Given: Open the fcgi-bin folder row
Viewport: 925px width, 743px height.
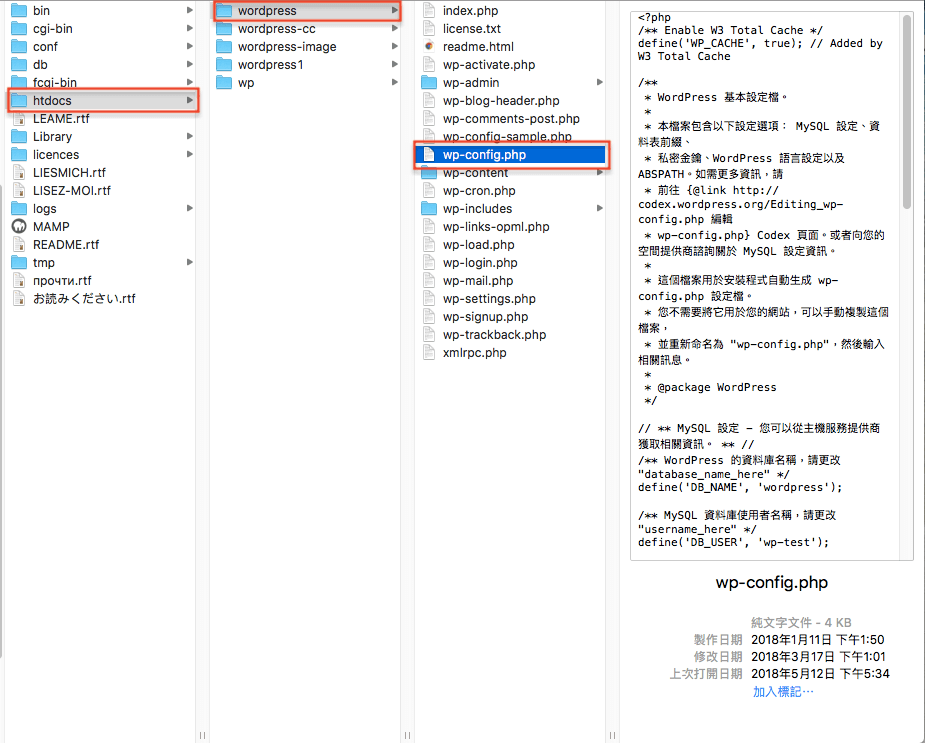Looking at the screenshot, I should [x=101, y=82].
